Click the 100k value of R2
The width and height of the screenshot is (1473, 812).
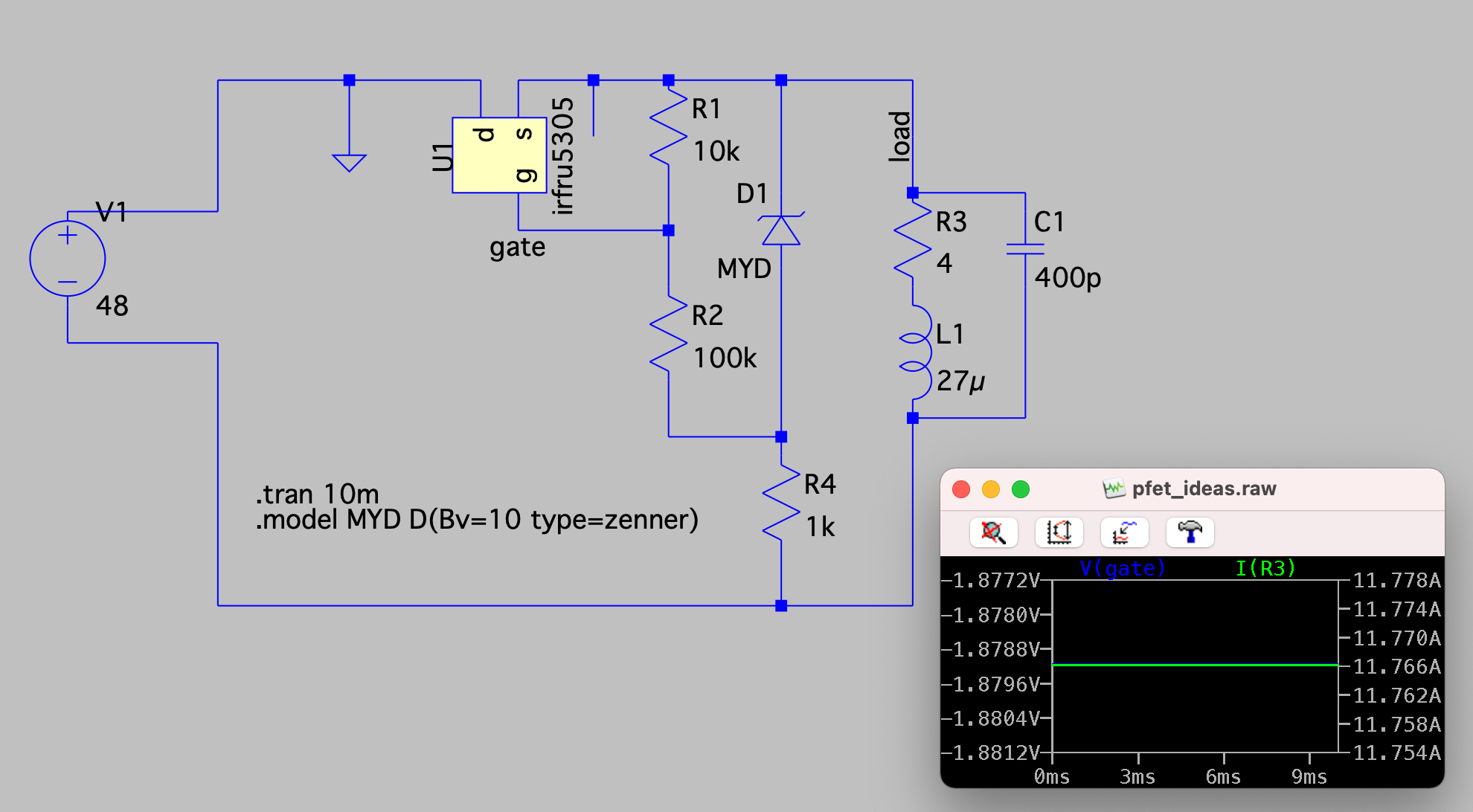[725, 358]
